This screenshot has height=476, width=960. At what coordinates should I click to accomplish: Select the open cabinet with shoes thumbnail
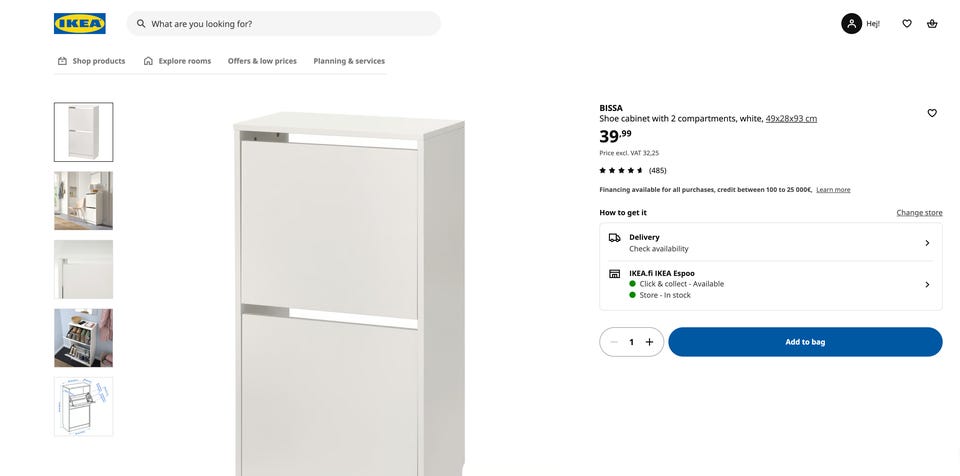(x=83, y=338)
